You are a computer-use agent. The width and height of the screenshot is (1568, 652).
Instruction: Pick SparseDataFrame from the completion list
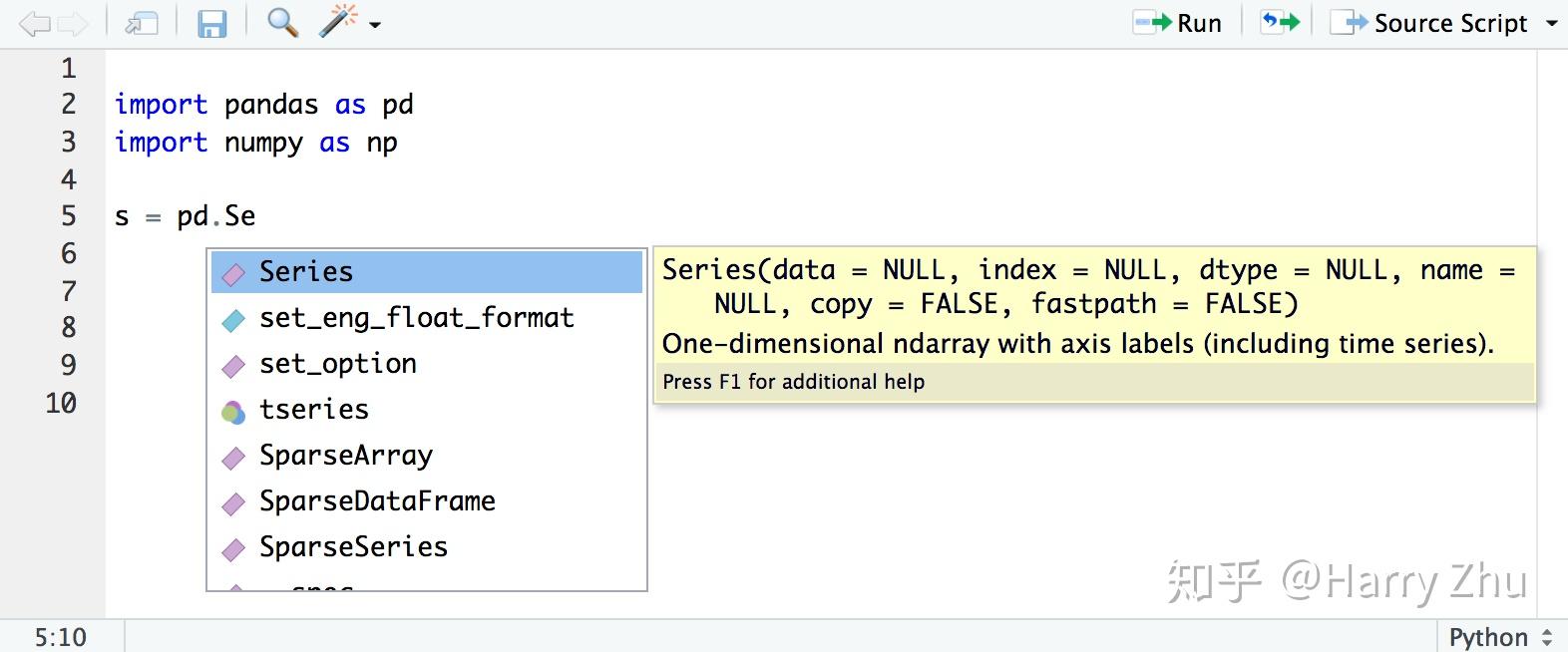(x=377, y=501)
